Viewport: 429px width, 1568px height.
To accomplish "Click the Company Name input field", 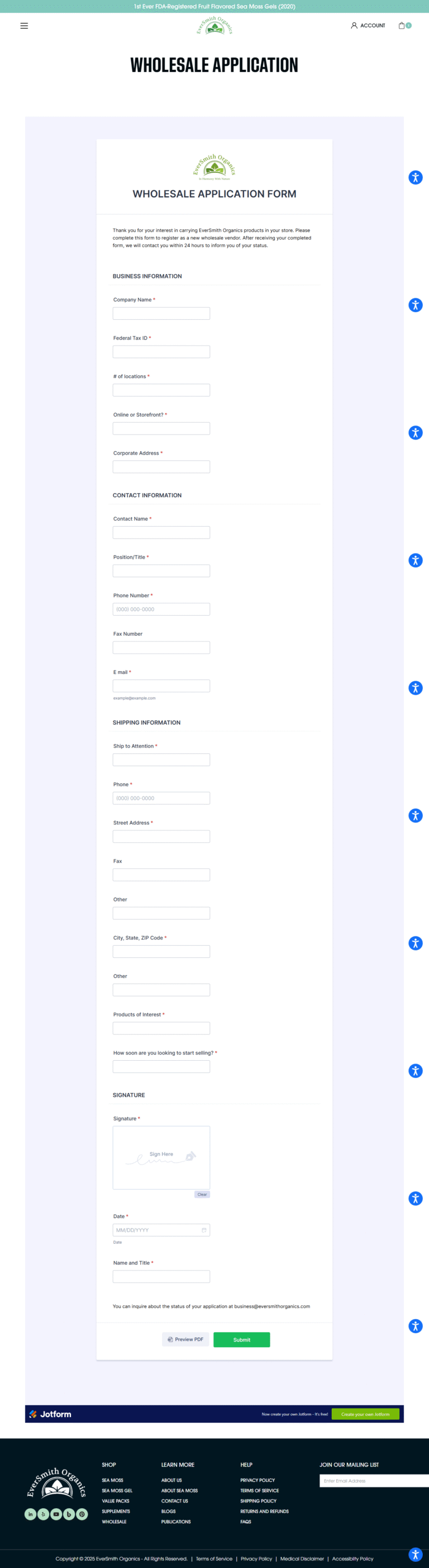I will pyautogui.click(x=161, y=314).
